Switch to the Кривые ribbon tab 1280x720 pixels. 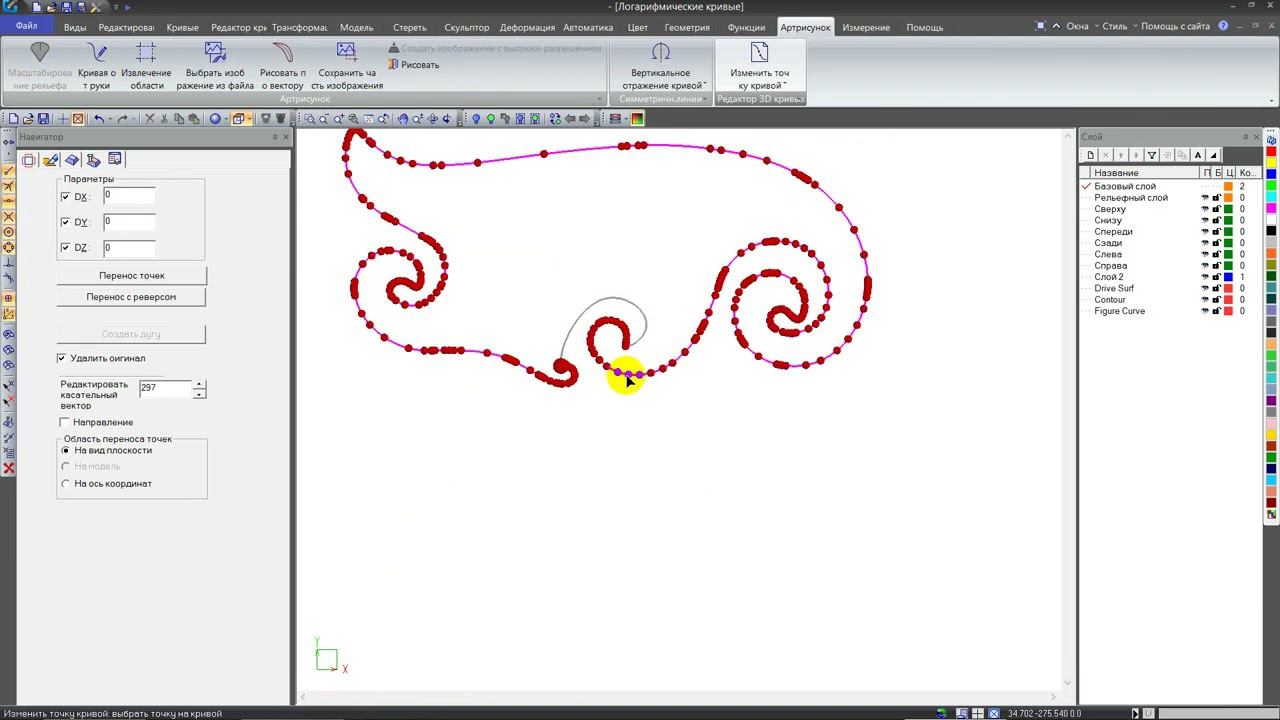pos(182,27)
